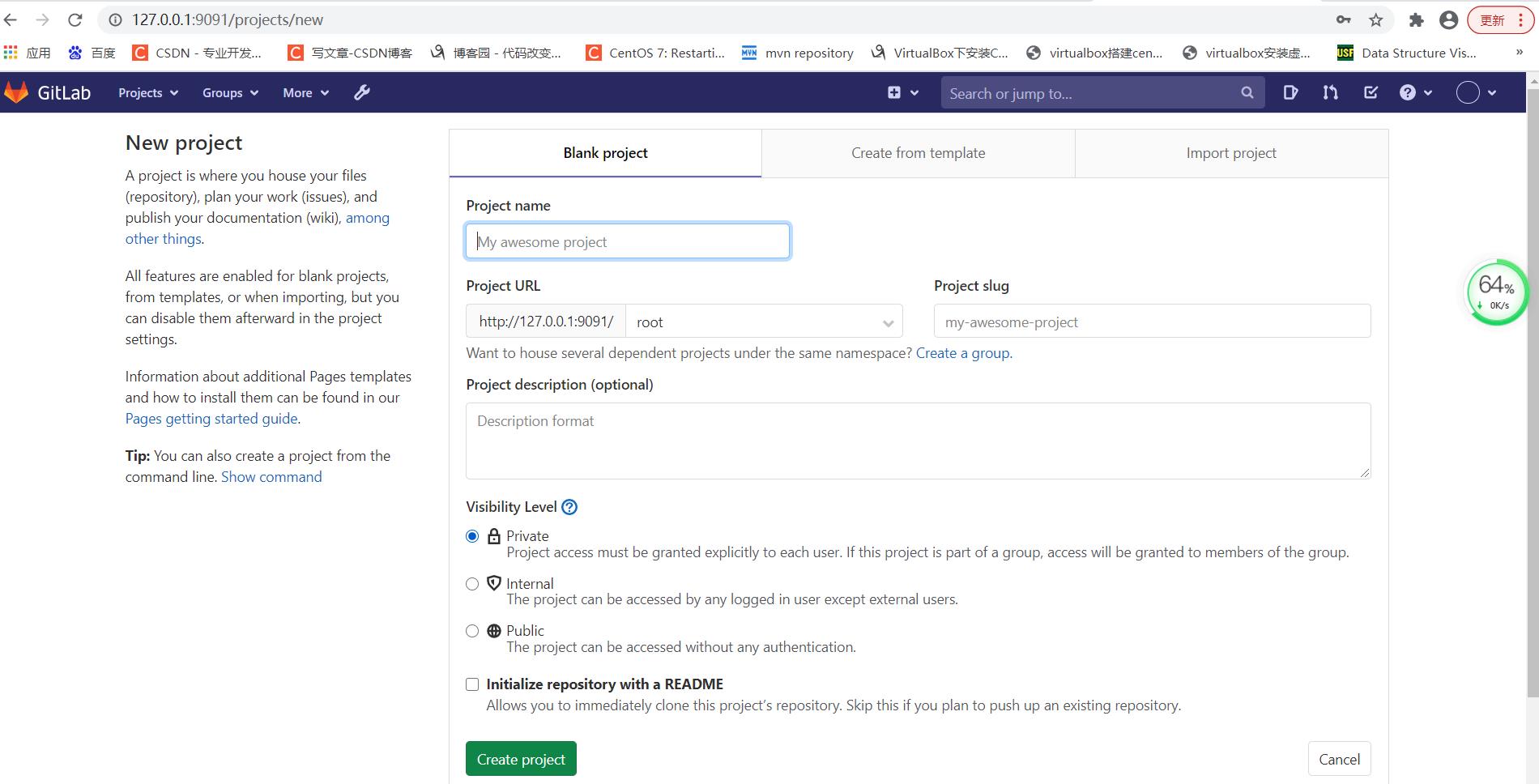Show more bookmarks chevron
The image size is (1539, 784).
coord(1519,52)
